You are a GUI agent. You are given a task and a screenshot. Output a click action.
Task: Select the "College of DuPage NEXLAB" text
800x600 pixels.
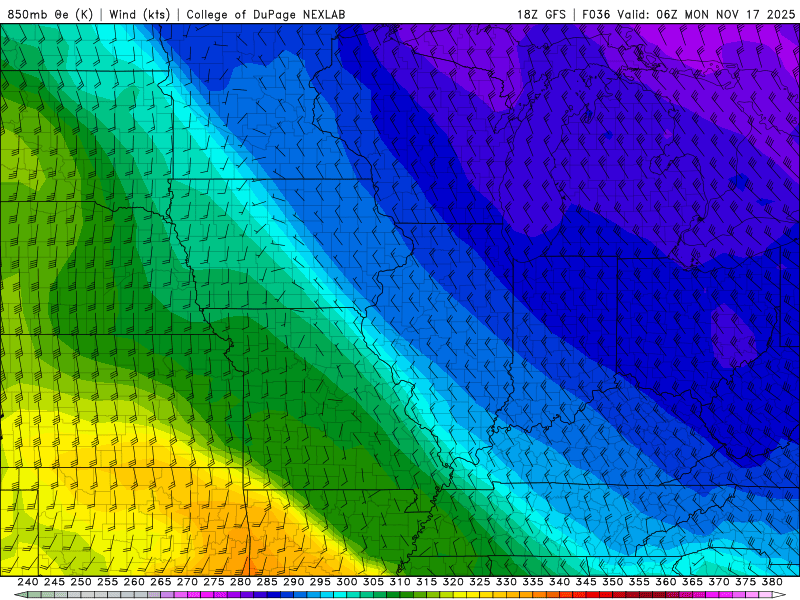pos(266,14)
